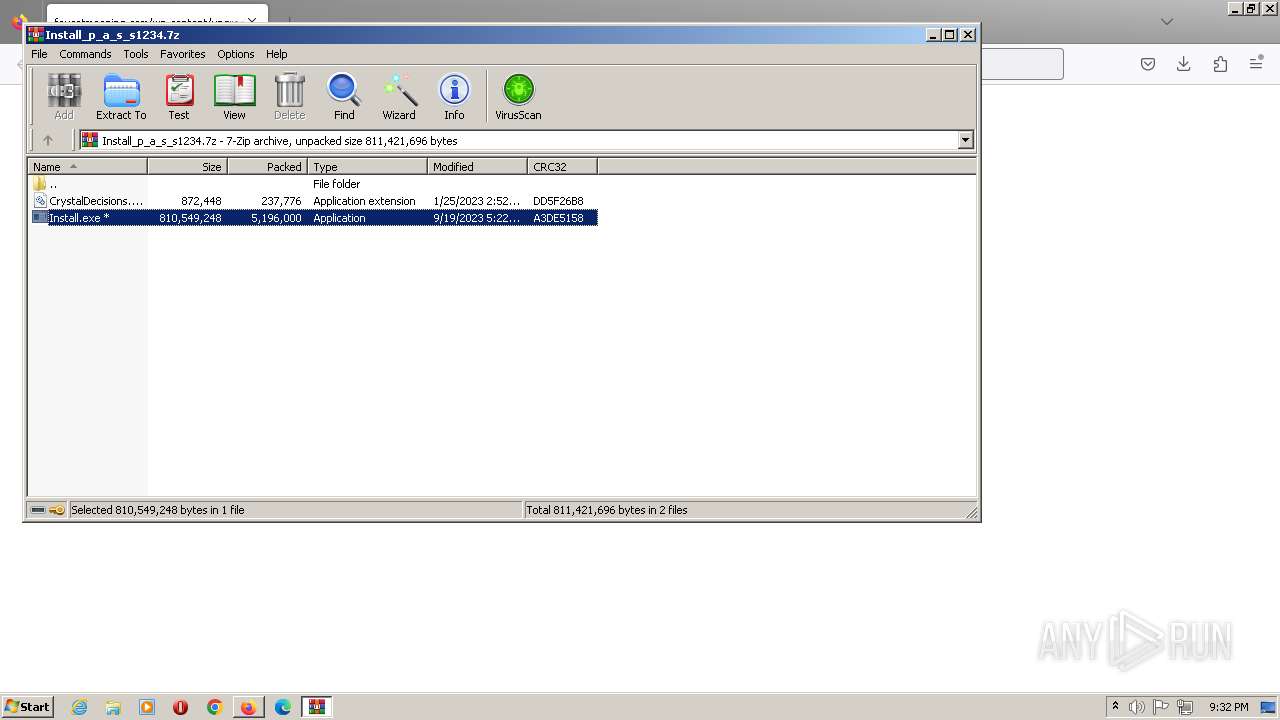Select the CrystalDecisions file row
This screenshot has height=720, width=1280.
313,201
